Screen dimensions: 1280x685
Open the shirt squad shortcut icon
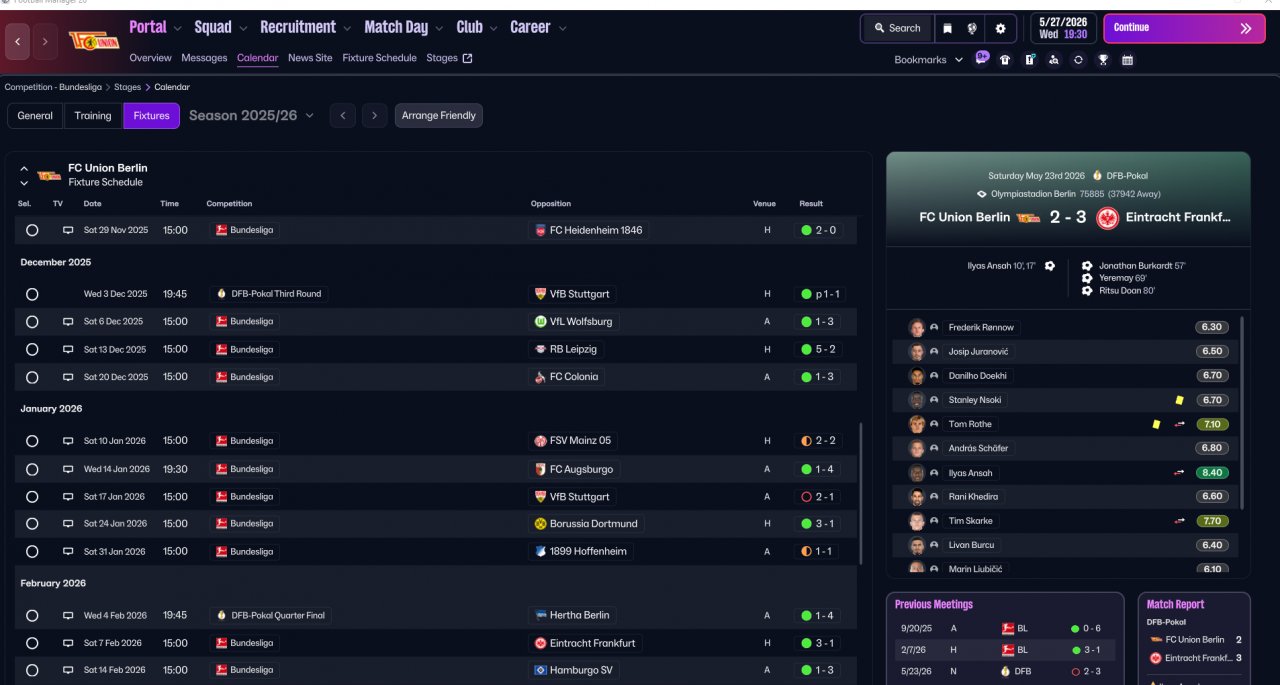pos(1005,60)
